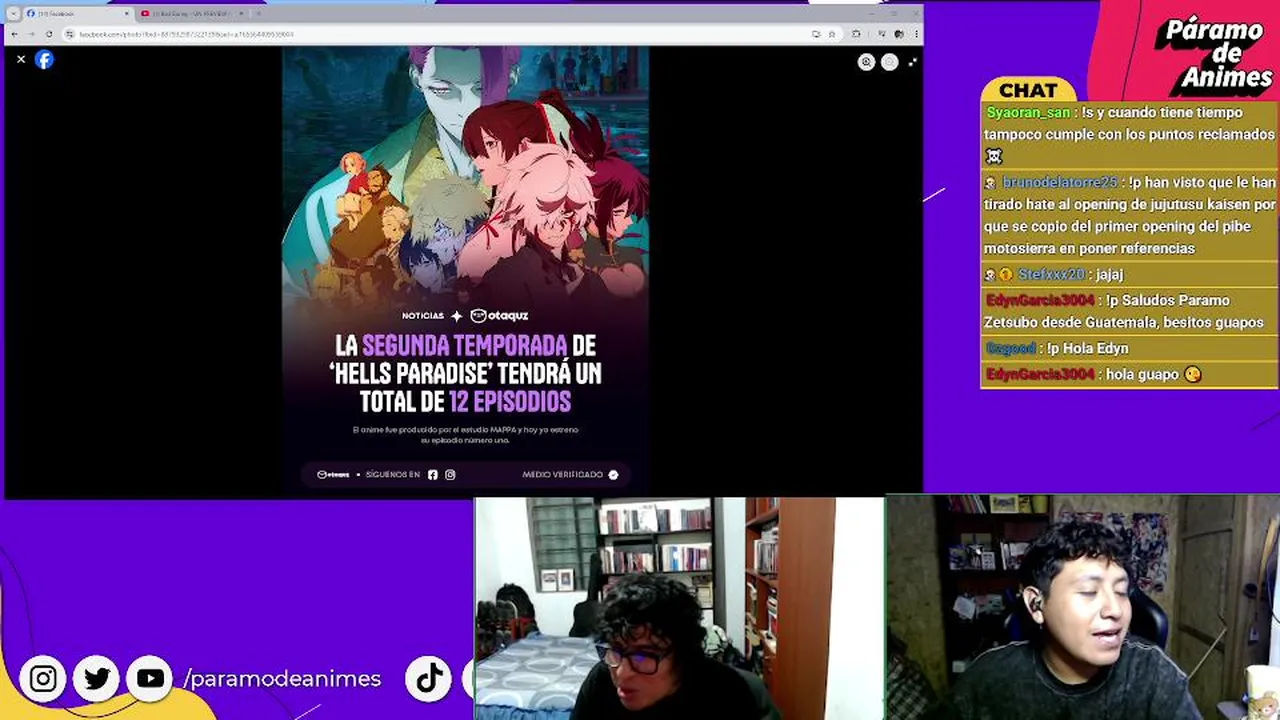Click the Twitter icon in stream overlay
The height and width of the screenshot is (720, 1280).
pos(97,679)
